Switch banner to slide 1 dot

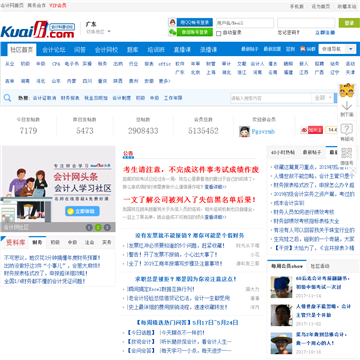click(x=89, y=227)
